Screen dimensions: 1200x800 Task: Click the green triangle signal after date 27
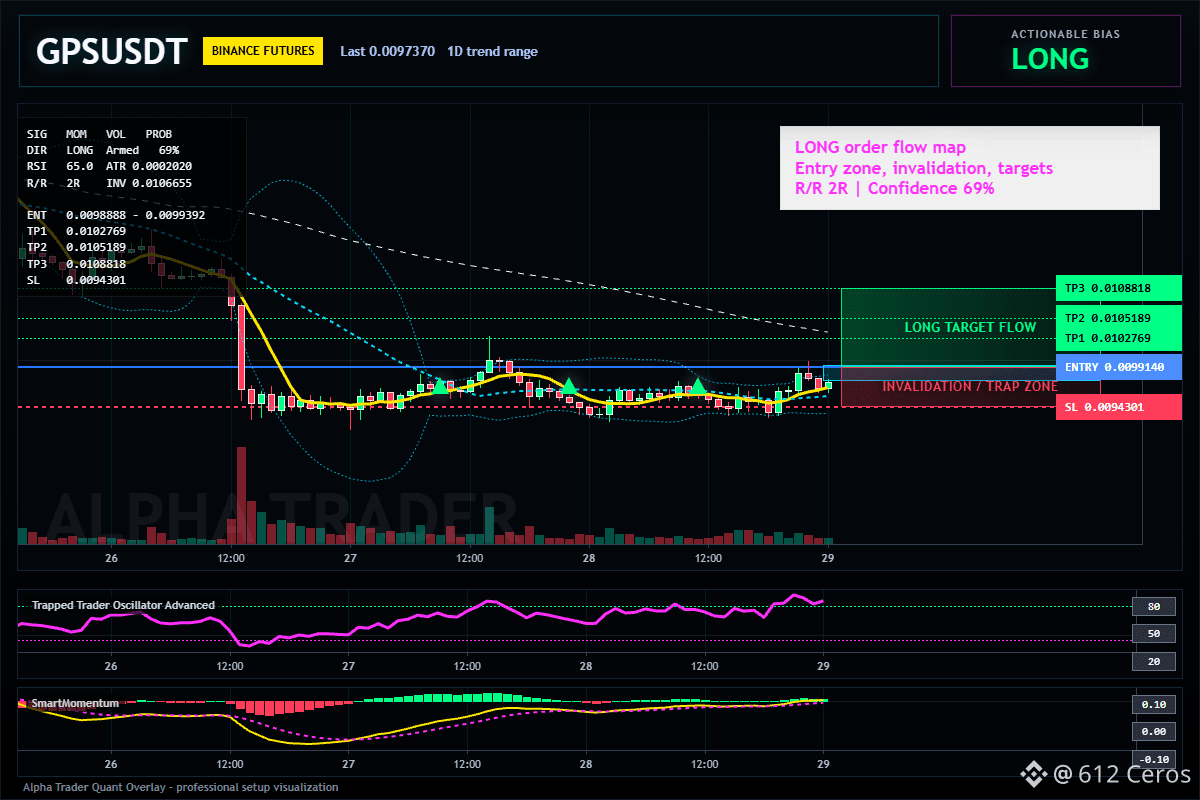point(439,386)
